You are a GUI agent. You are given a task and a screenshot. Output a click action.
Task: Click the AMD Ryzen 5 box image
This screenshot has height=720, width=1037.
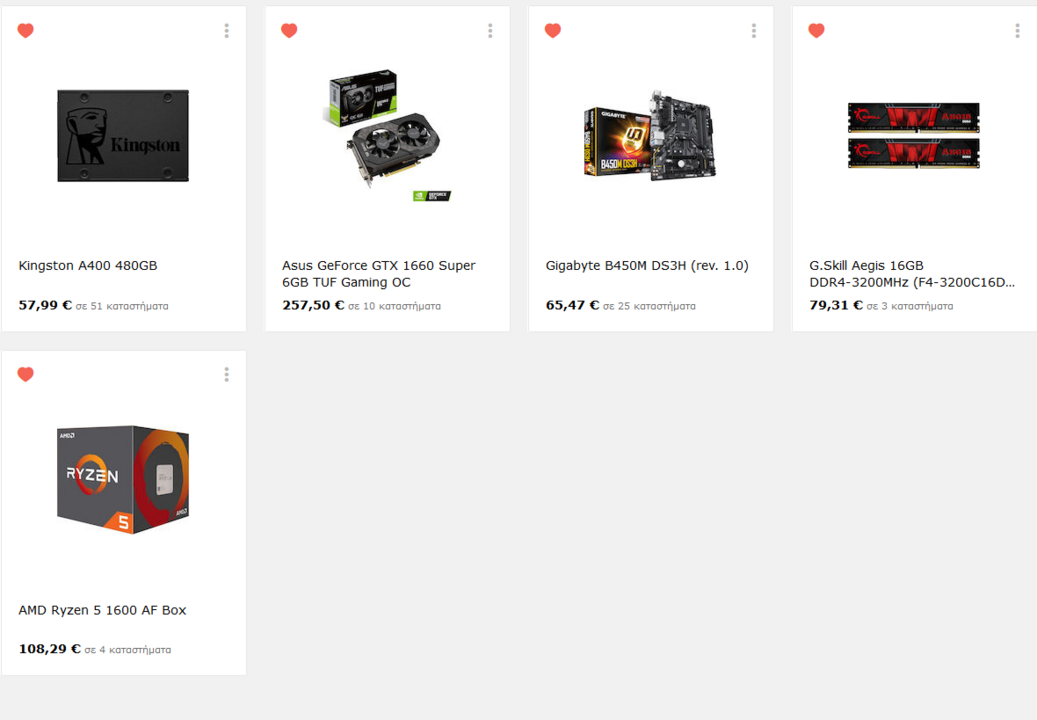(x=123, y=479)
